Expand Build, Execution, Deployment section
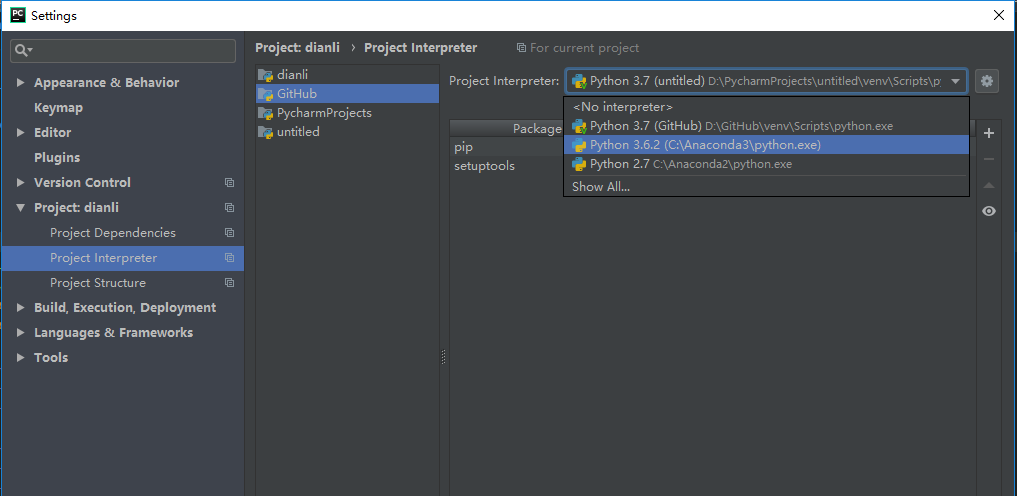The height and width of the screenshot is (496, 1017). (20, 307)
